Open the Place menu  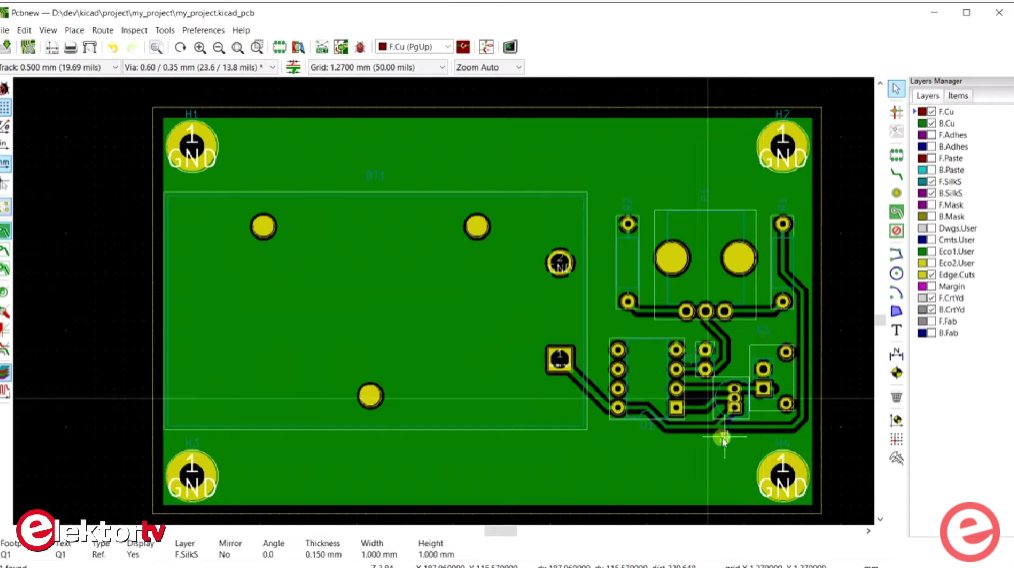(x=74, y=30)
